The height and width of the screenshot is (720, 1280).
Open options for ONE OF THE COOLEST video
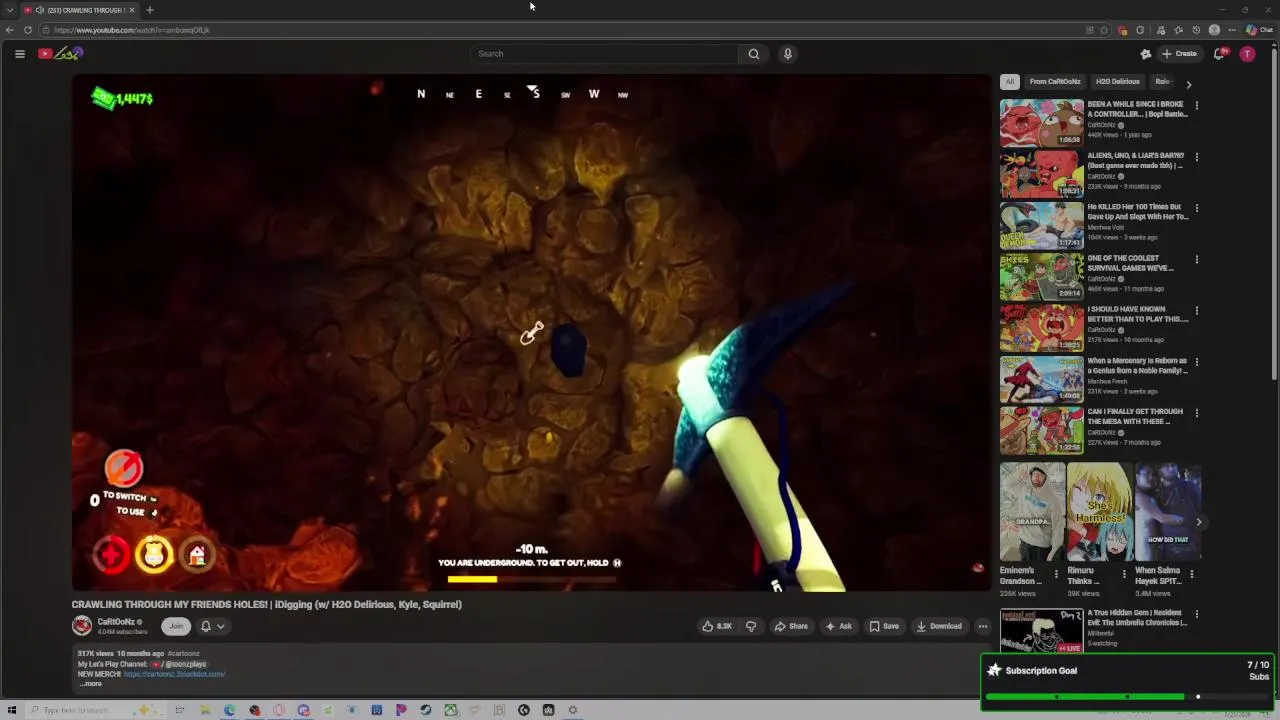(1197, 259)
